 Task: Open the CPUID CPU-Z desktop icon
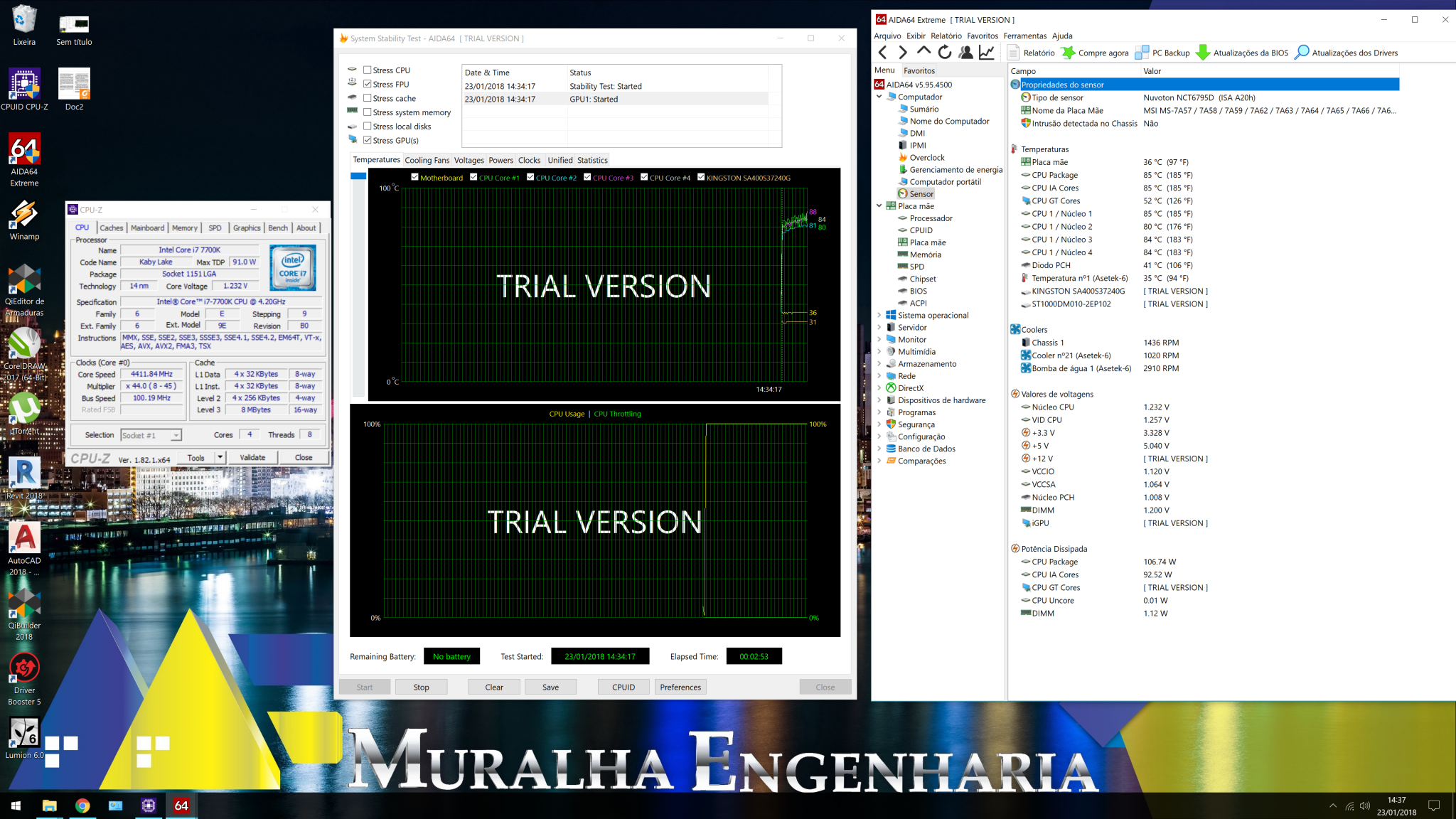click(24, 90)
